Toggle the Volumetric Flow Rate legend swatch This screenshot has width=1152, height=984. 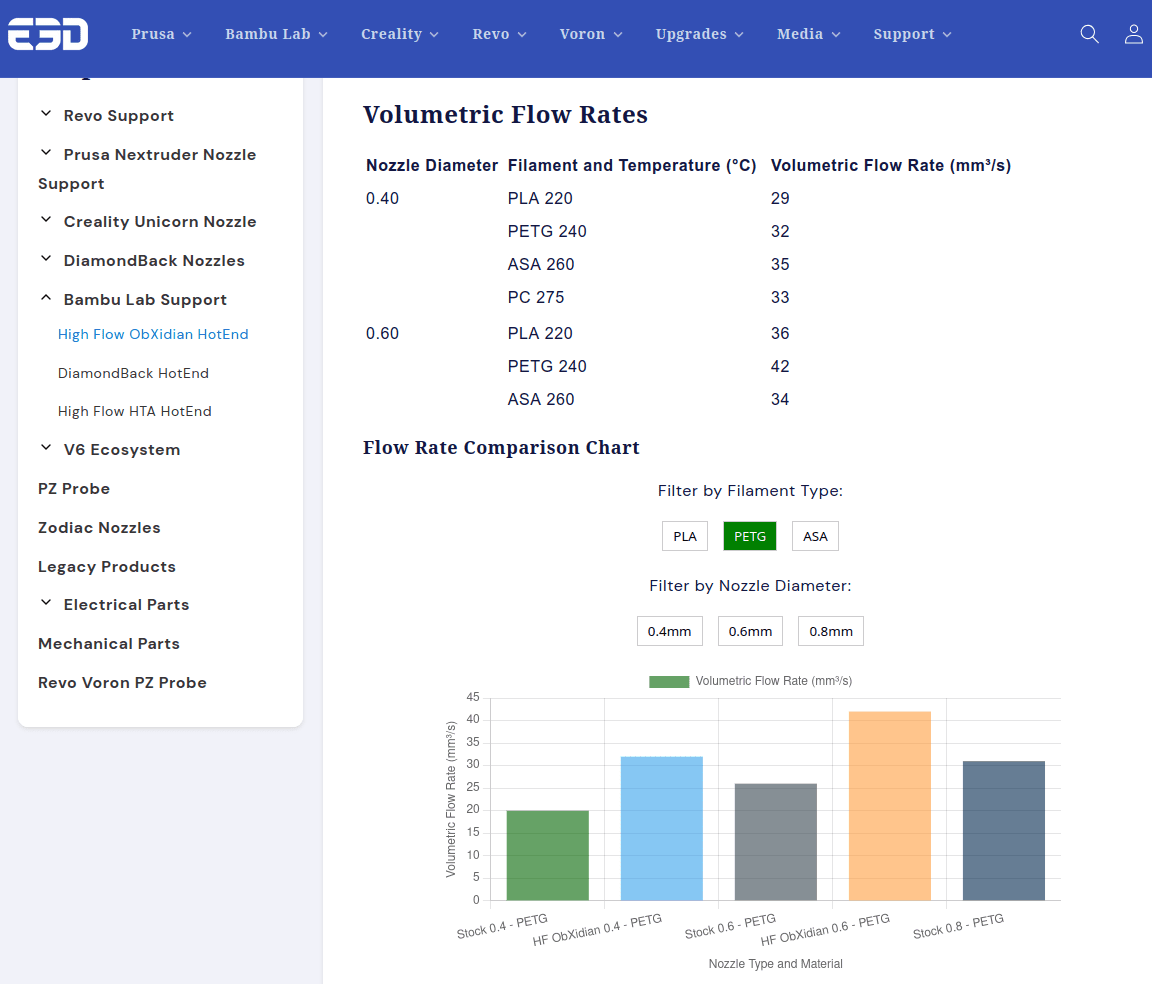(x=669, y=681)
